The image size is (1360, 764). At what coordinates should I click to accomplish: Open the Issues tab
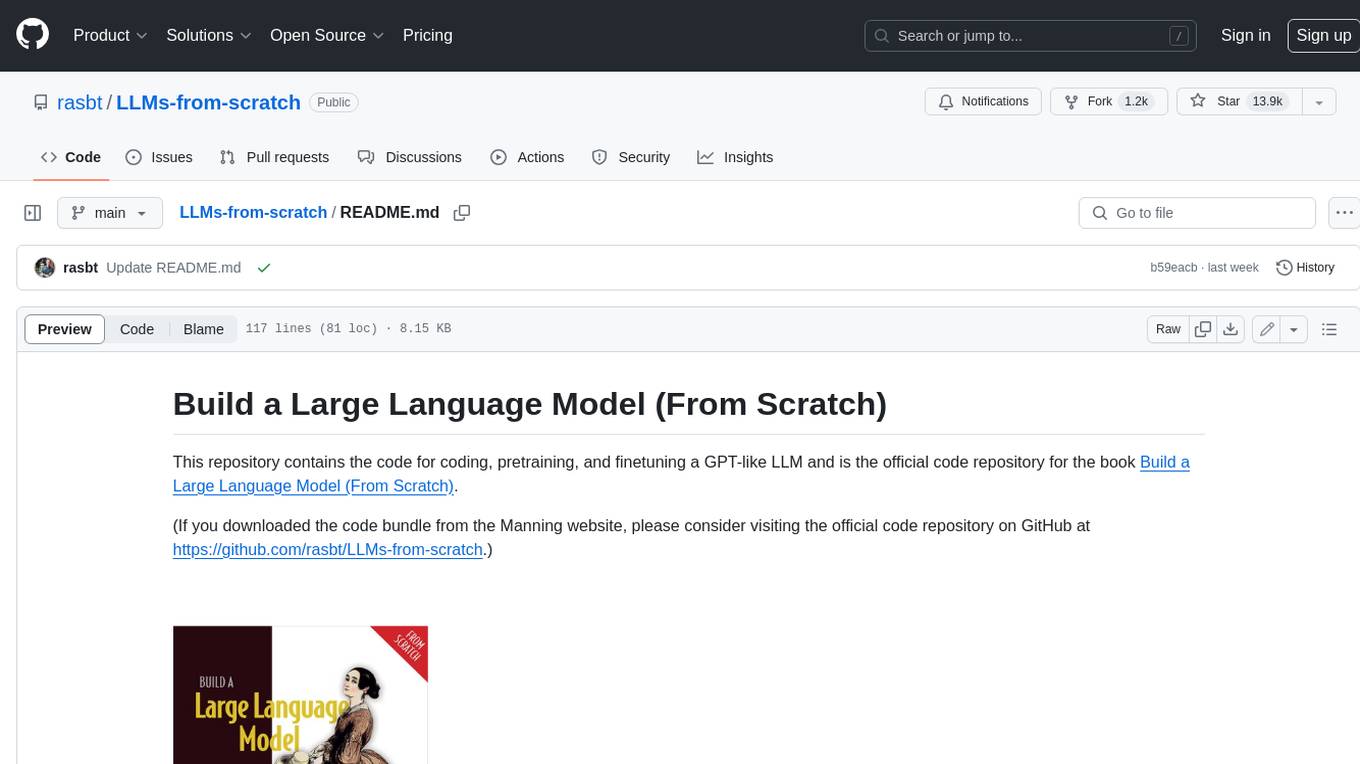click(x=159, y=157)
